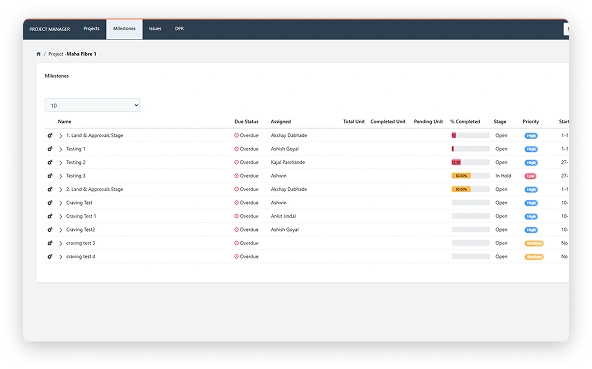The height and width of the screenshot is (369, 592).
Task: Click action icon for Testing 1 row
Action: tap(50, 149)
